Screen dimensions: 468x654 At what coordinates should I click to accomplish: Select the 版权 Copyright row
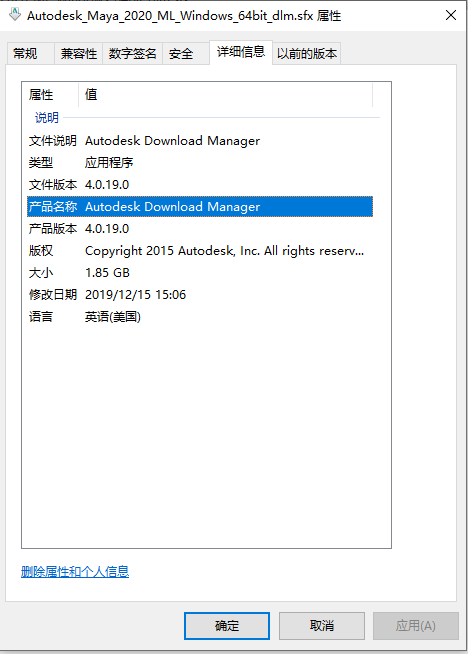(200, 251)
